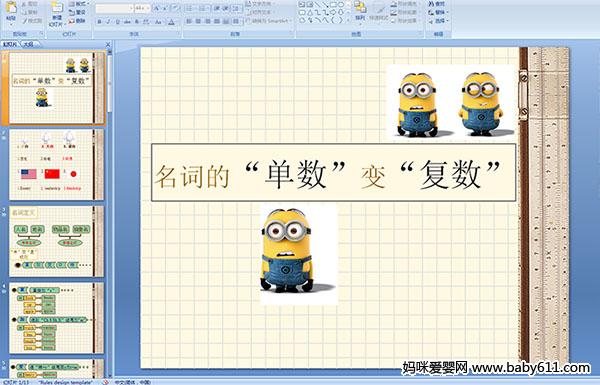Open the Arrange objects icon

360,10
